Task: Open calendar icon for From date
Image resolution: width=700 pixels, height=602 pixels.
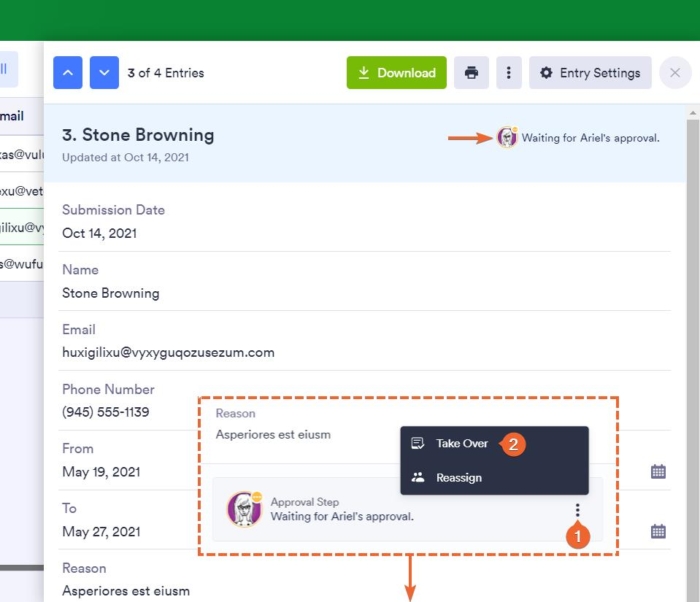Action: 658,471
